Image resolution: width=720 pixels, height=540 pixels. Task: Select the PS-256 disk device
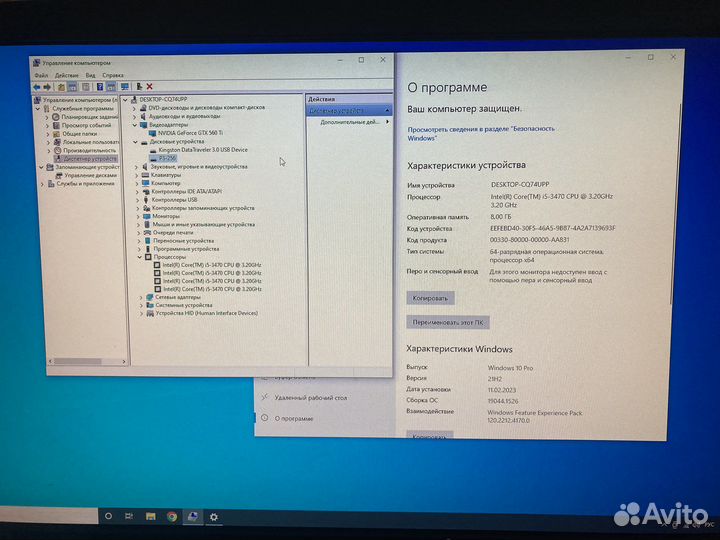coord(167,158)
